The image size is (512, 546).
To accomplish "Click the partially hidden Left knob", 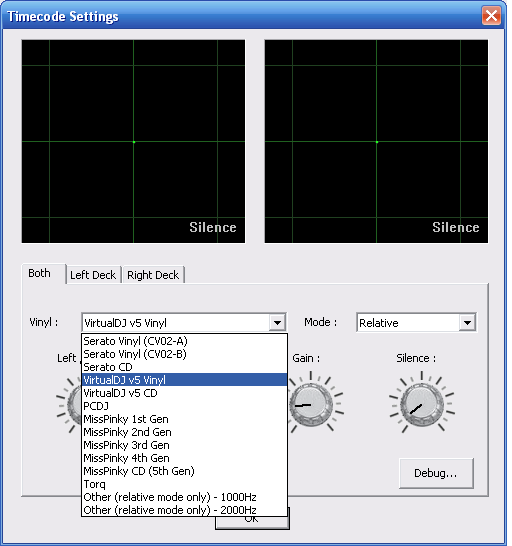I will (x=74, y=404).
